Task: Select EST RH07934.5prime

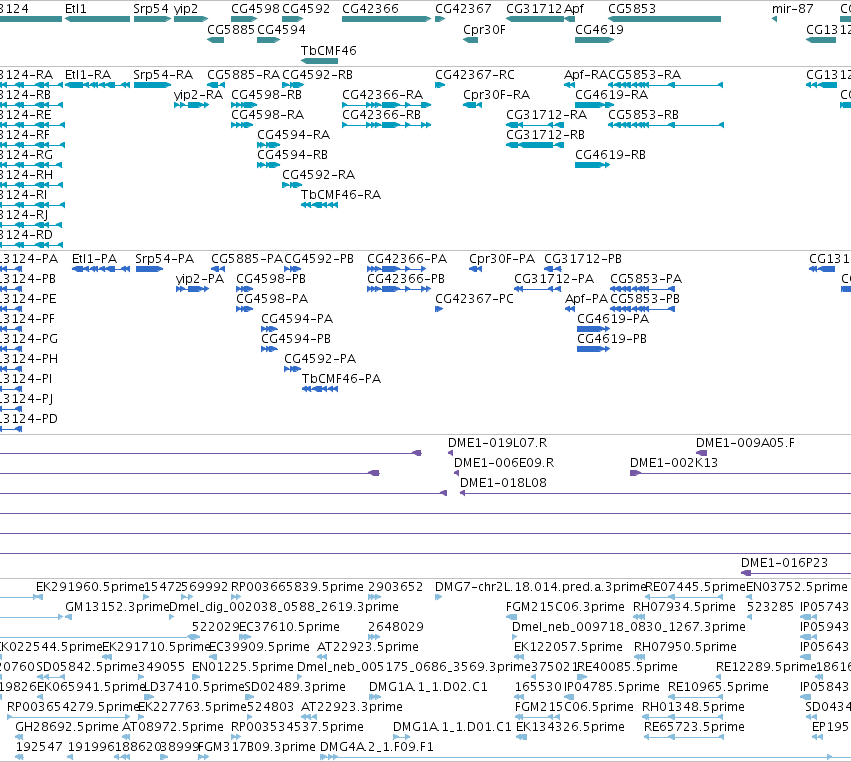Action: click(x=684, y=607)
